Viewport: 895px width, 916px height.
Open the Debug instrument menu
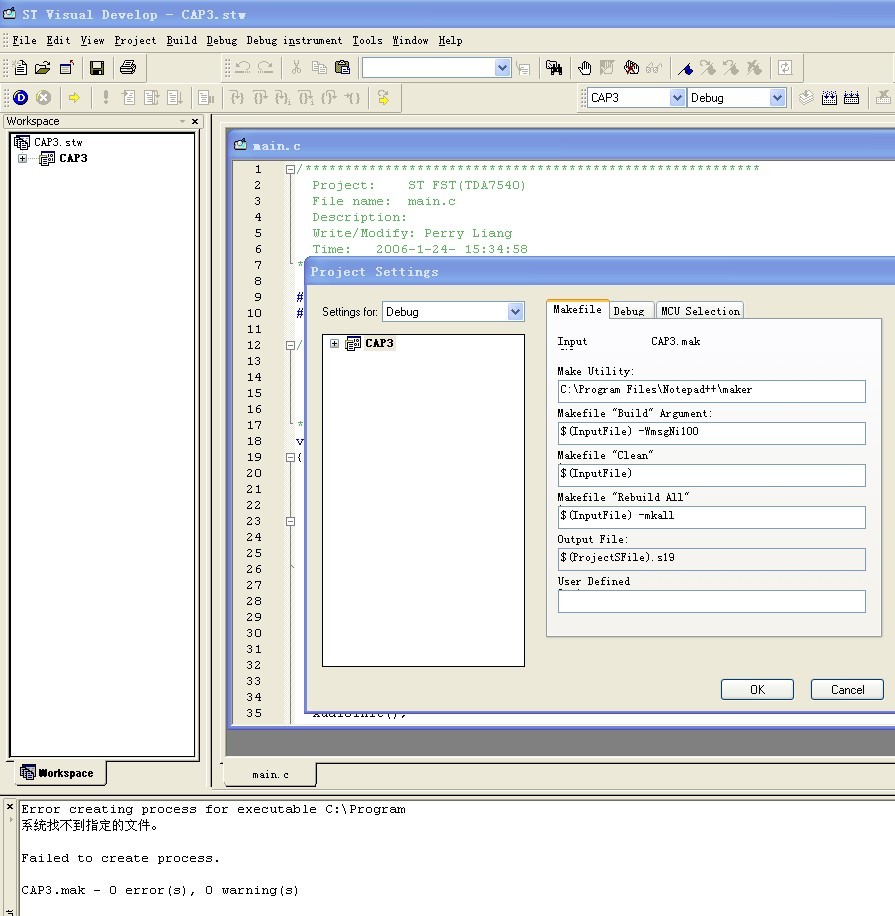click(x=294, y=40)
